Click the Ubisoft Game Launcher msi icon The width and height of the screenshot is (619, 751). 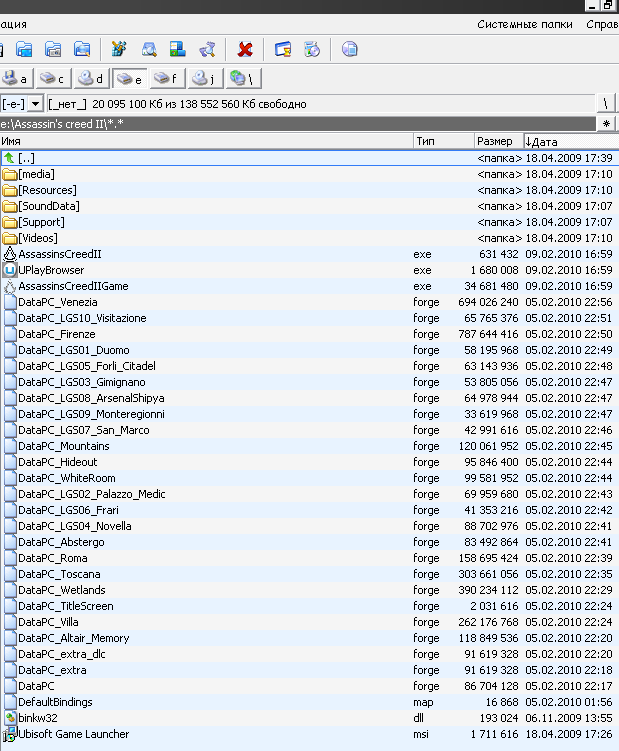10,734
